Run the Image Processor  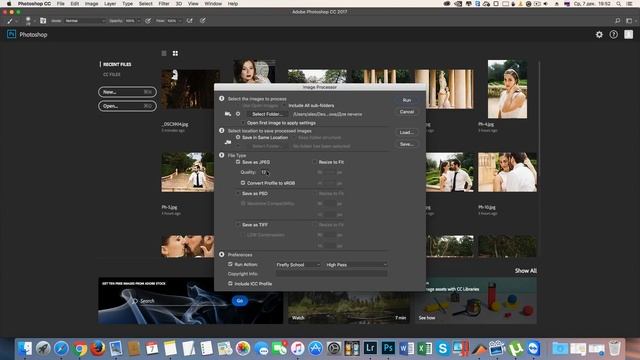407,100
